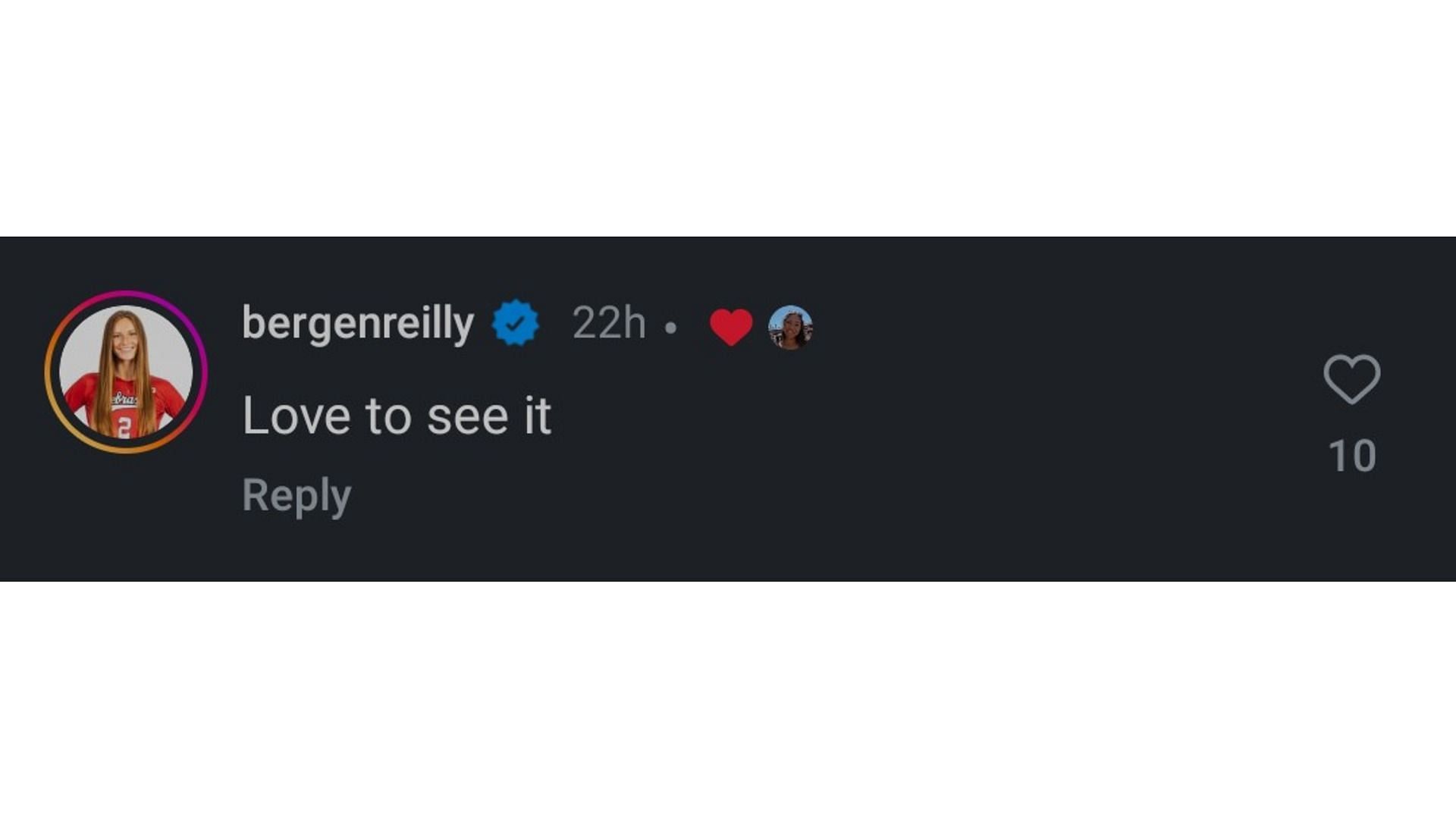
Task: Tap the face in bergenreilly's avatar
Action: 126,343
